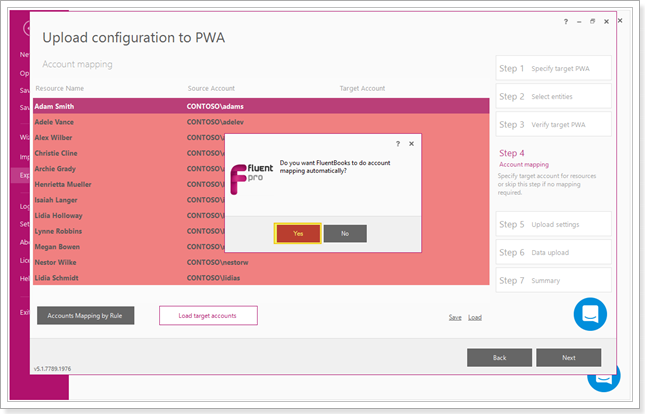This screenshot has width=645, height=414.
Task: Click the CONTOSO\adams source account cell
Action: (x=215, y=106)
